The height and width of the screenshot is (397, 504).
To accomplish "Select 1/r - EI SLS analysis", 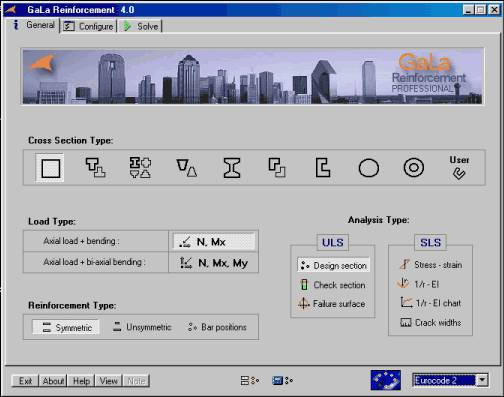I will 418,284.
